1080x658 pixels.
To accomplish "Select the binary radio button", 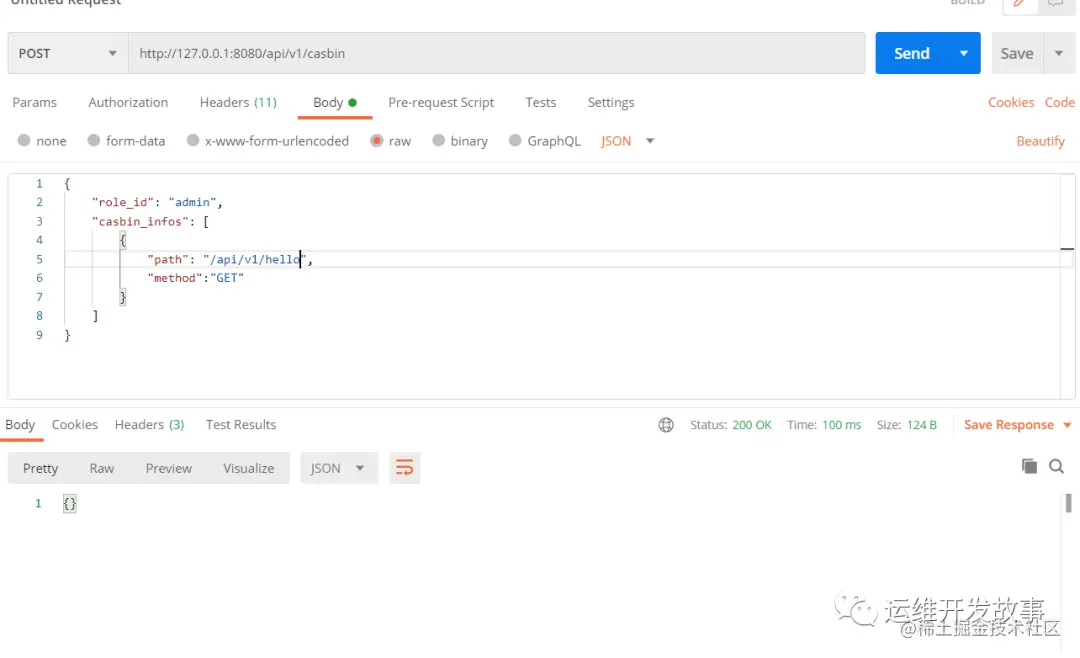I will coord(438,141).
